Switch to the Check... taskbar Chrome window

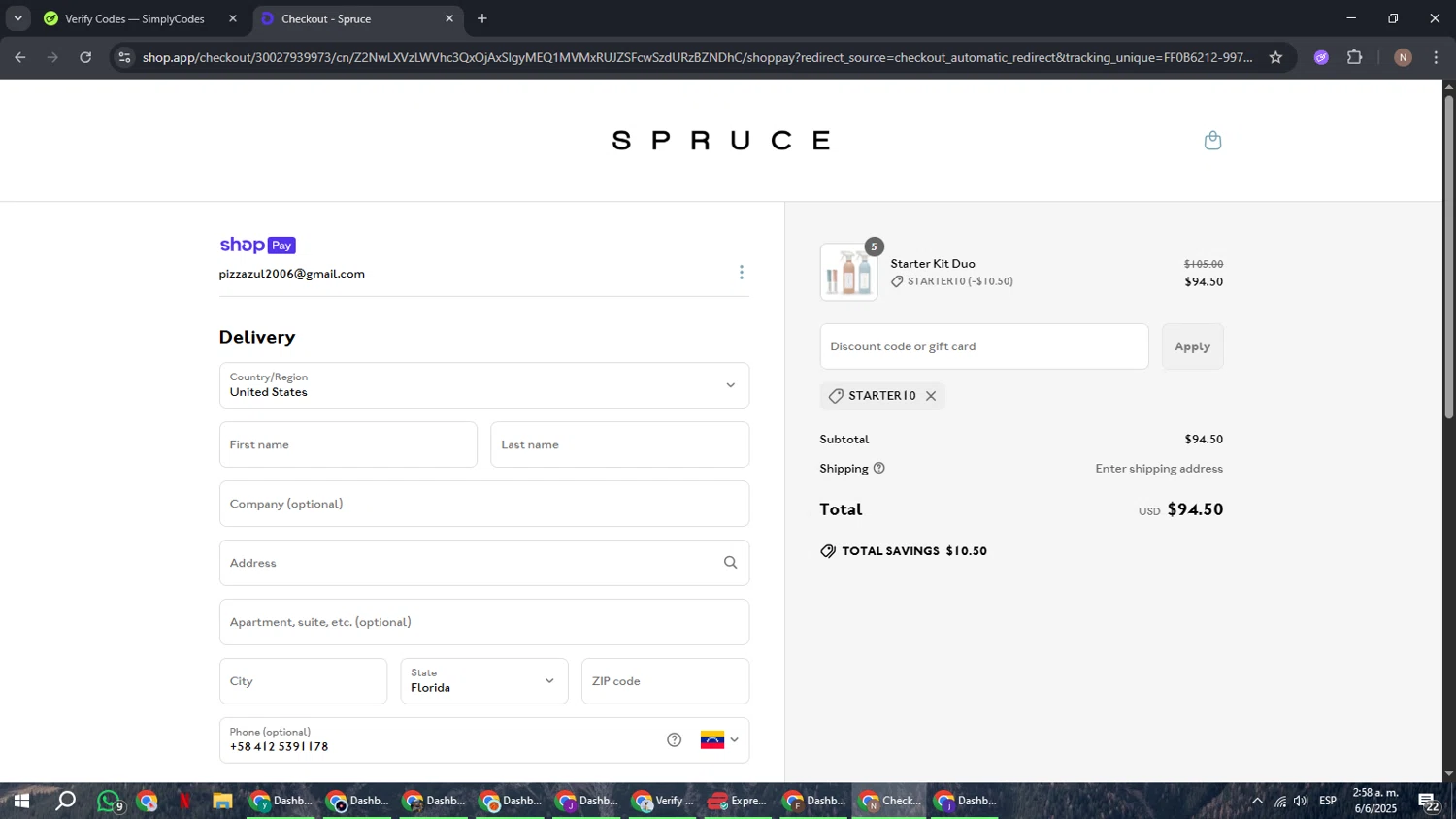[890, 801]
